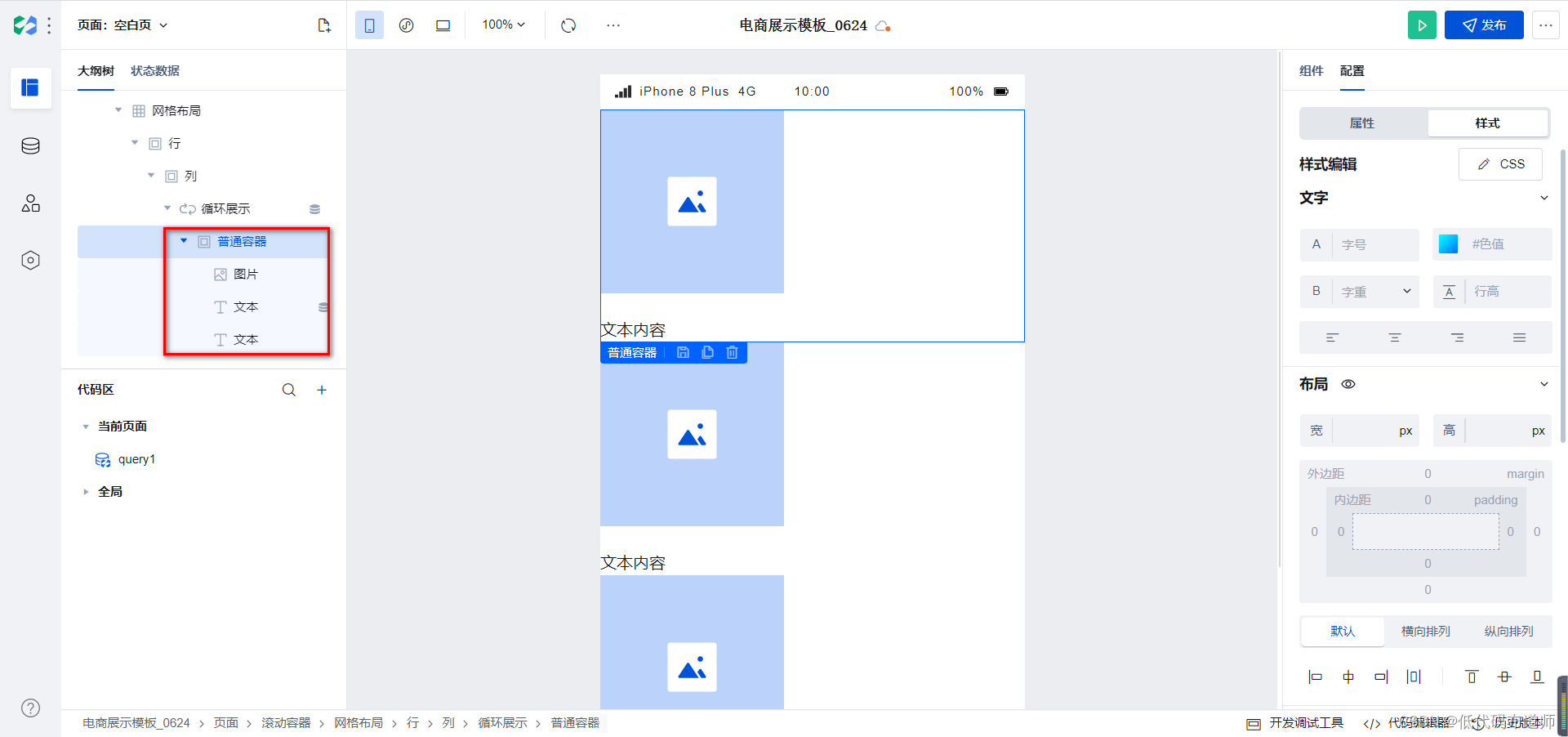Image resolution: width=1568 pixels, height=737 pixels.
Task: Switch to mini program preview mode
Action: [x=406, y=25]
